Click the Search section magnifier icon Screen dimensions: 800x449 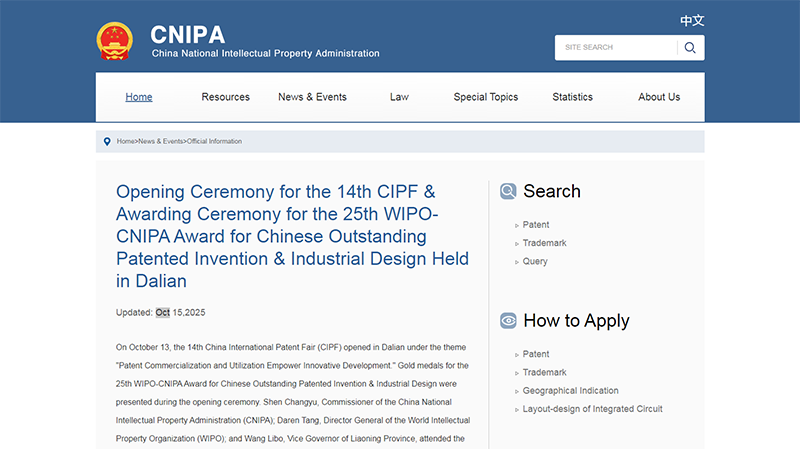[x=508, y=191]
